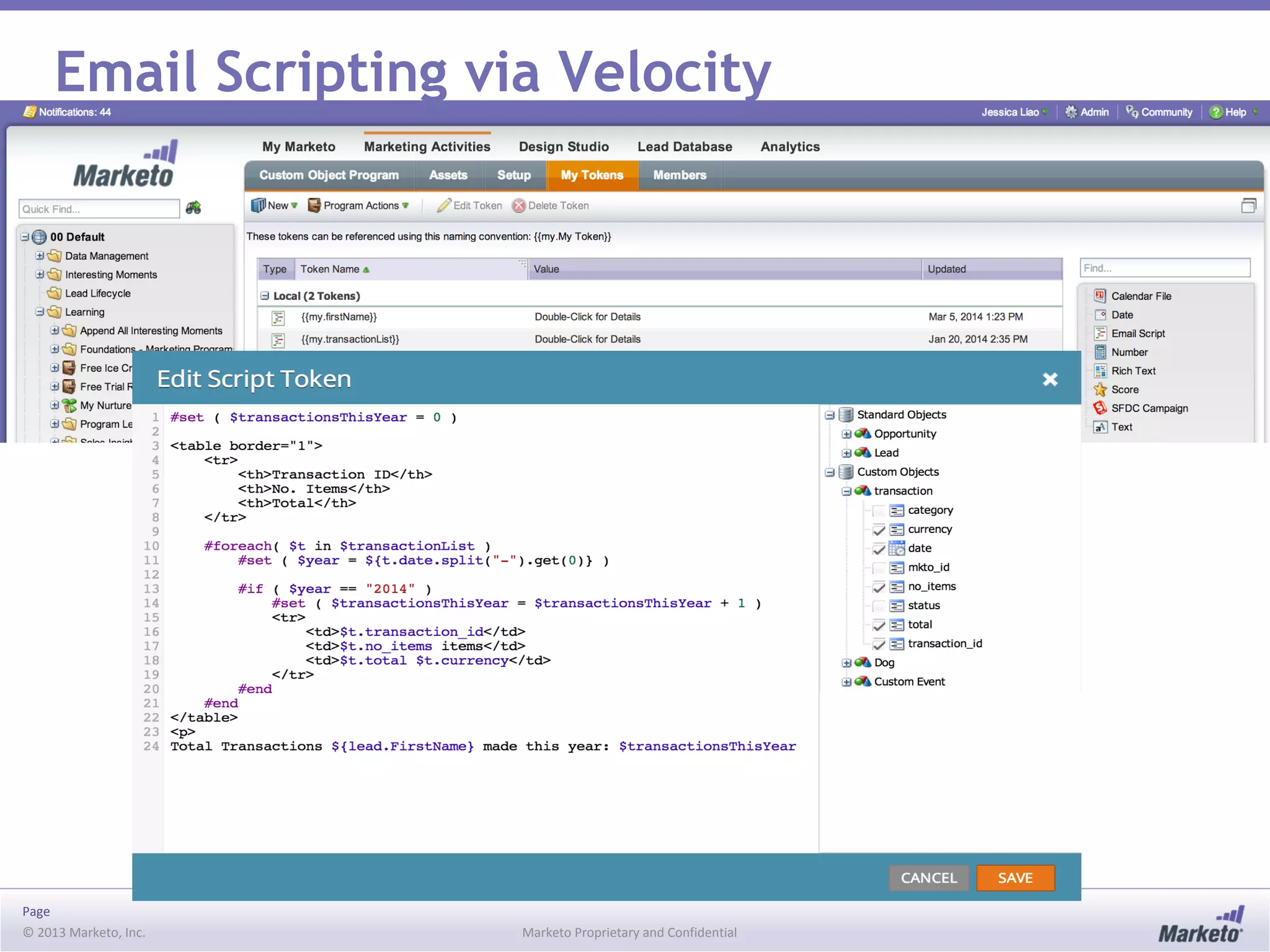Select the Number token type icon
The height and width of the screenshot is (952, 1270).
click(x=1100, y=352)
